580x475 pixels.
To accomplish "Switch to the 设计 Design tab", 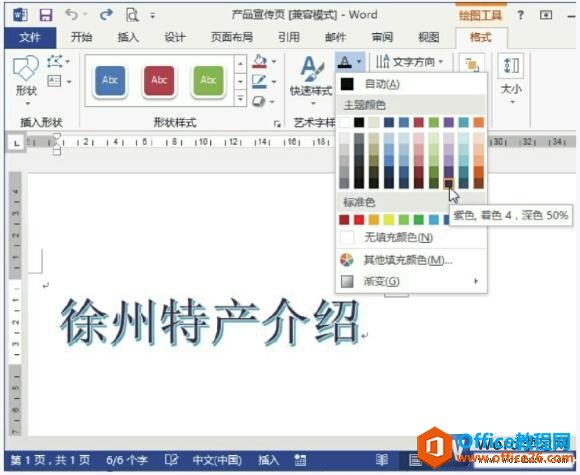I will pyautogui.click(x=174, y=37).
